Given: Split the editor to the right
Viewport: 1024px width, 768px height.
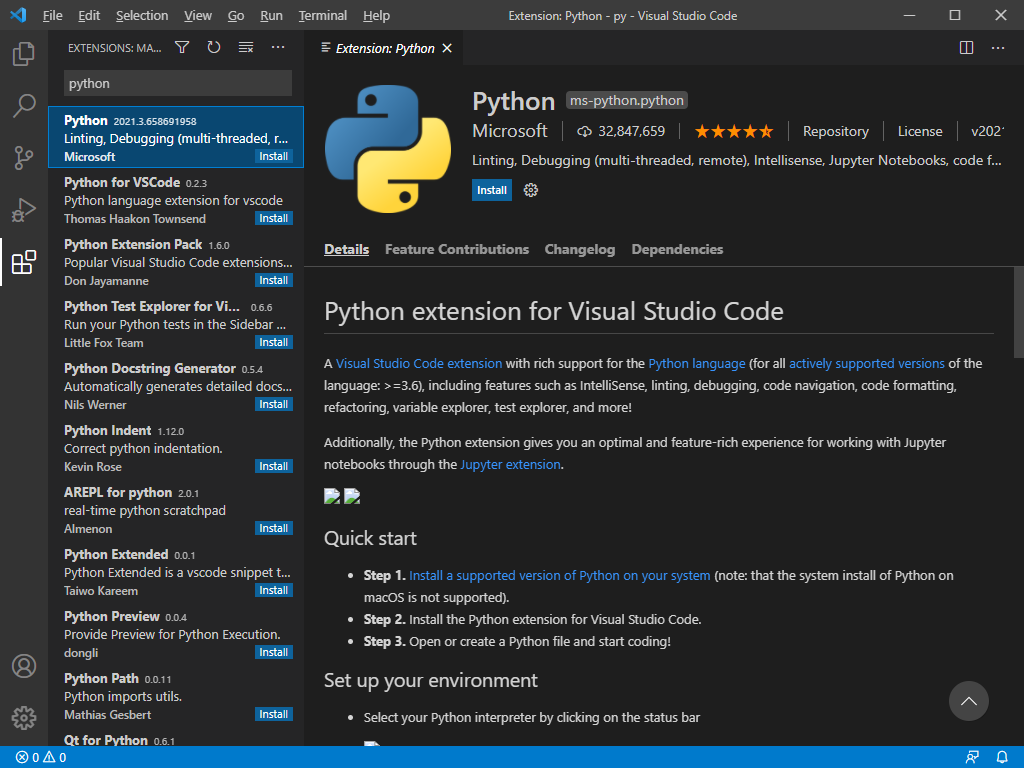Looking at the screenshot, I should coord(967,48).
